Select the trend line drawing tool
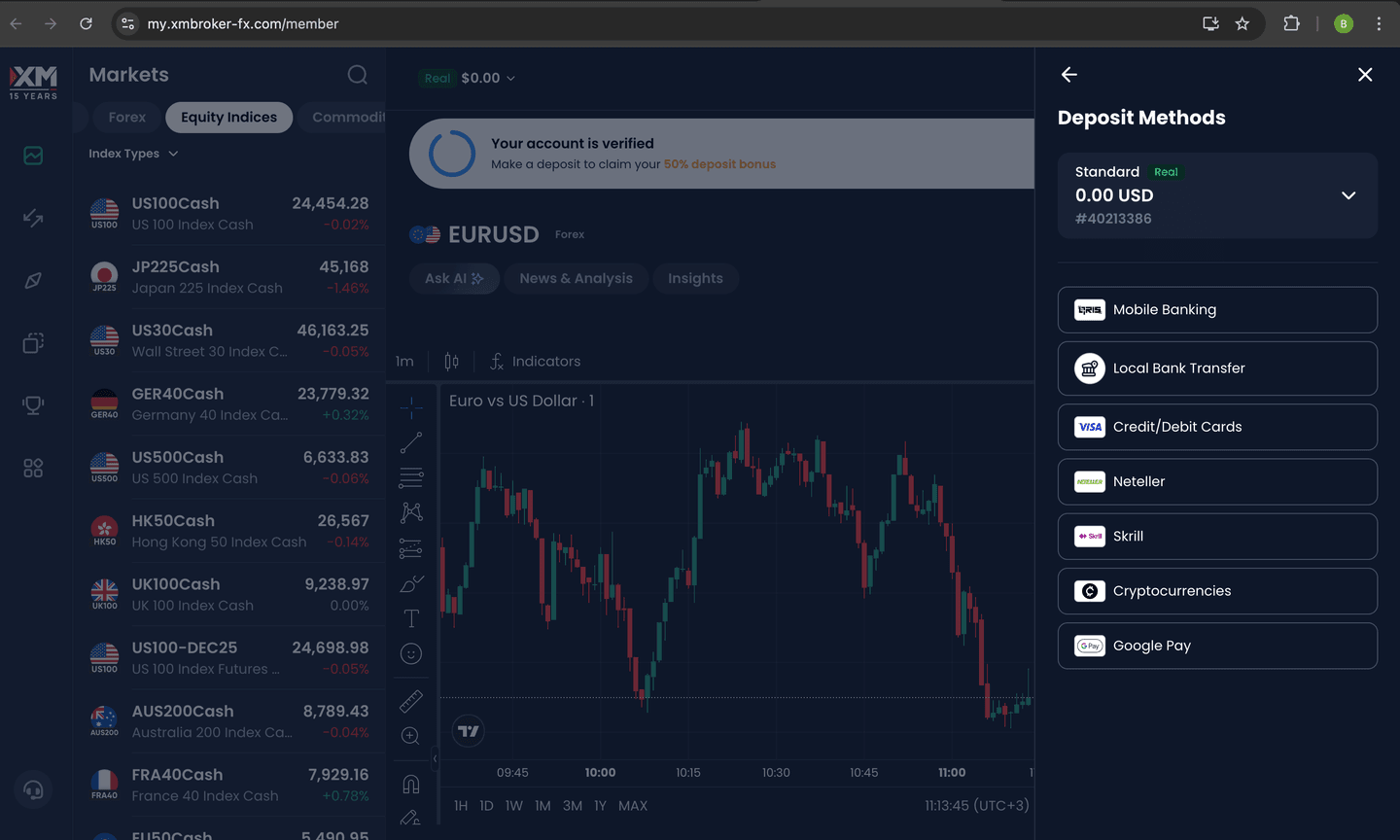The image size is (1400, 840). click(x=411, y=442)
